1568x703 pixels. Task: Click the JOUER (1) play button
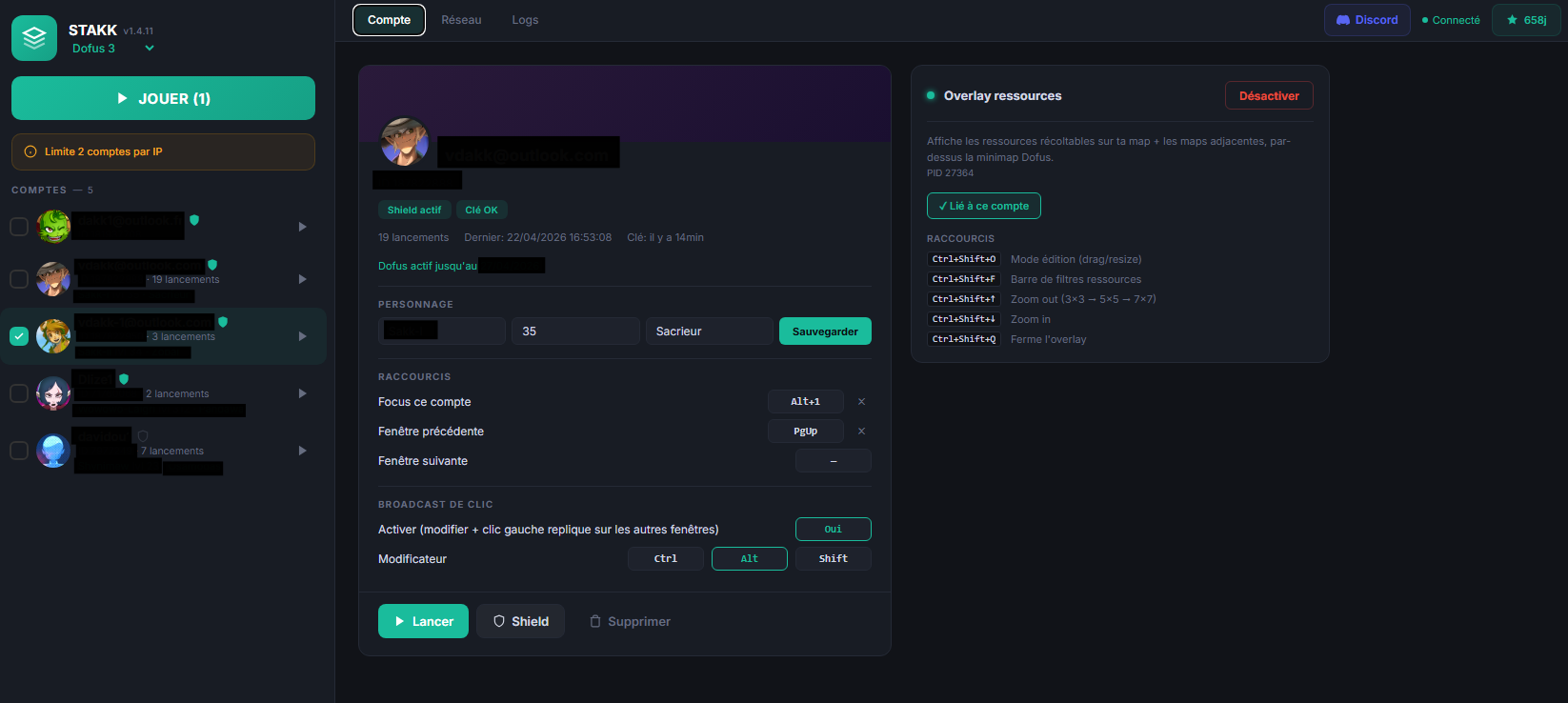tap(163, 98)
